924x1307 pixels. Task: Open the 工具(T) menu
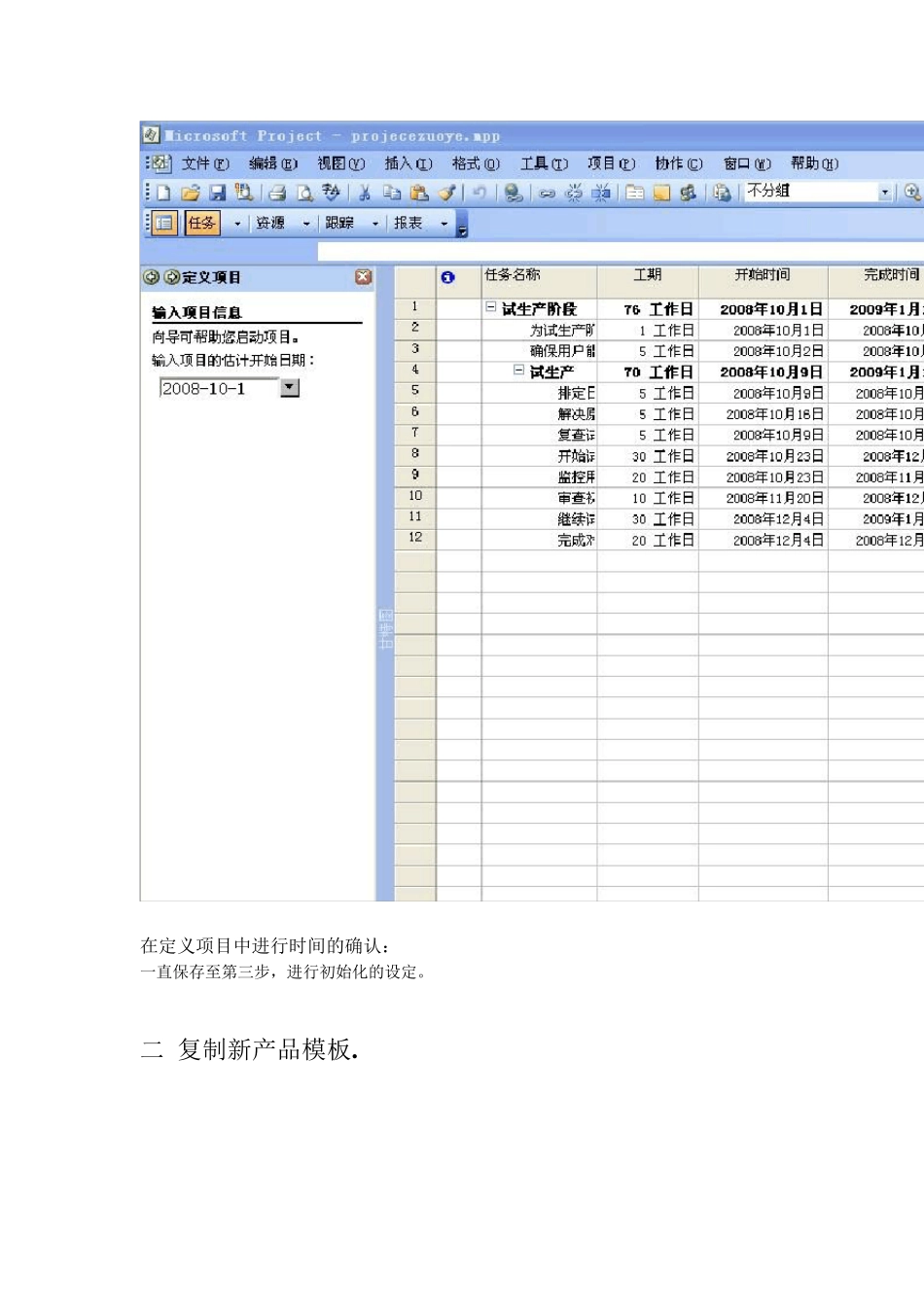(544, 163)
